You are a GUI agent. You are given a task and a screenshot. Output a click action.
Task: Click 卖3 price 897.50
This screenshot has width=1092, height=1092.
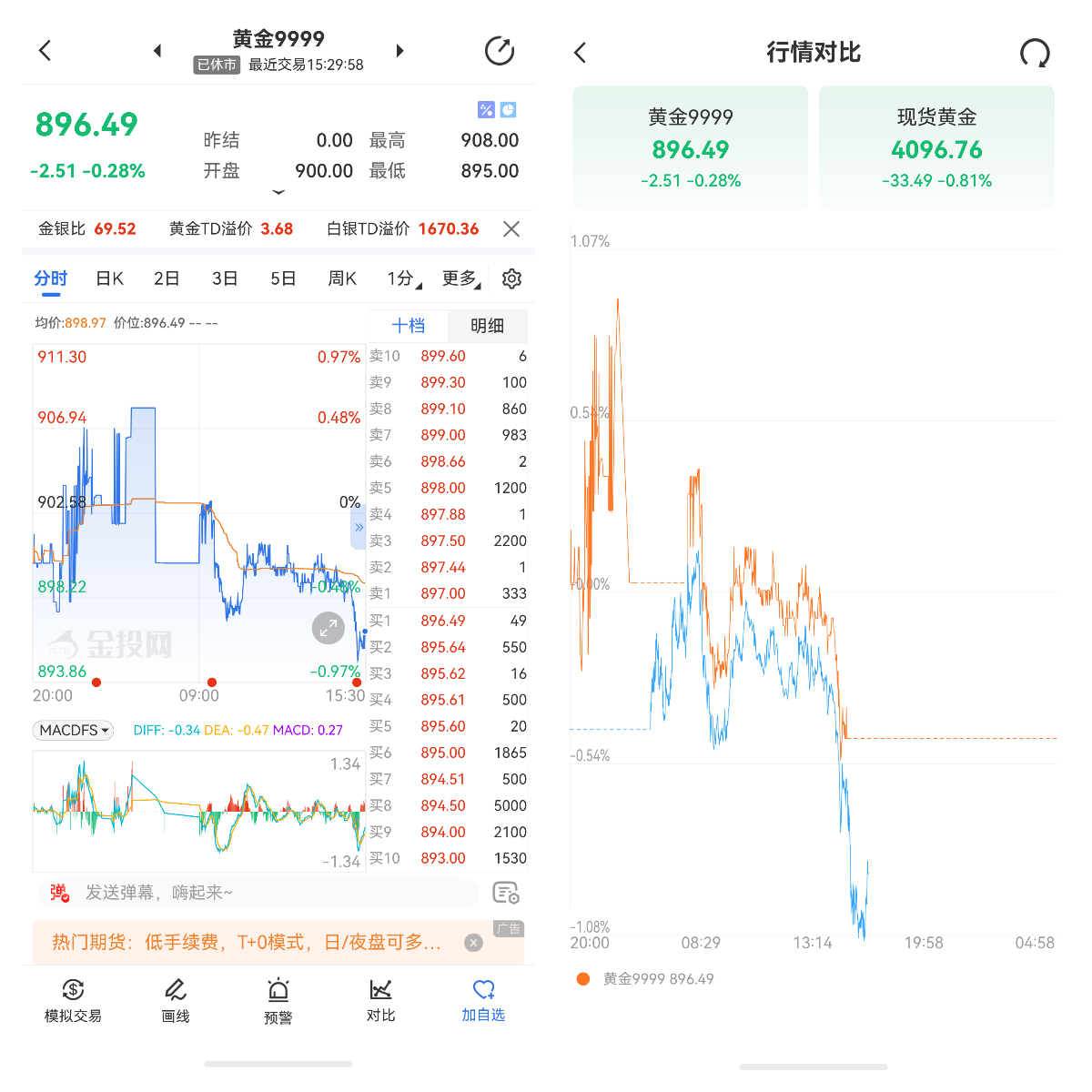(443, 541)
